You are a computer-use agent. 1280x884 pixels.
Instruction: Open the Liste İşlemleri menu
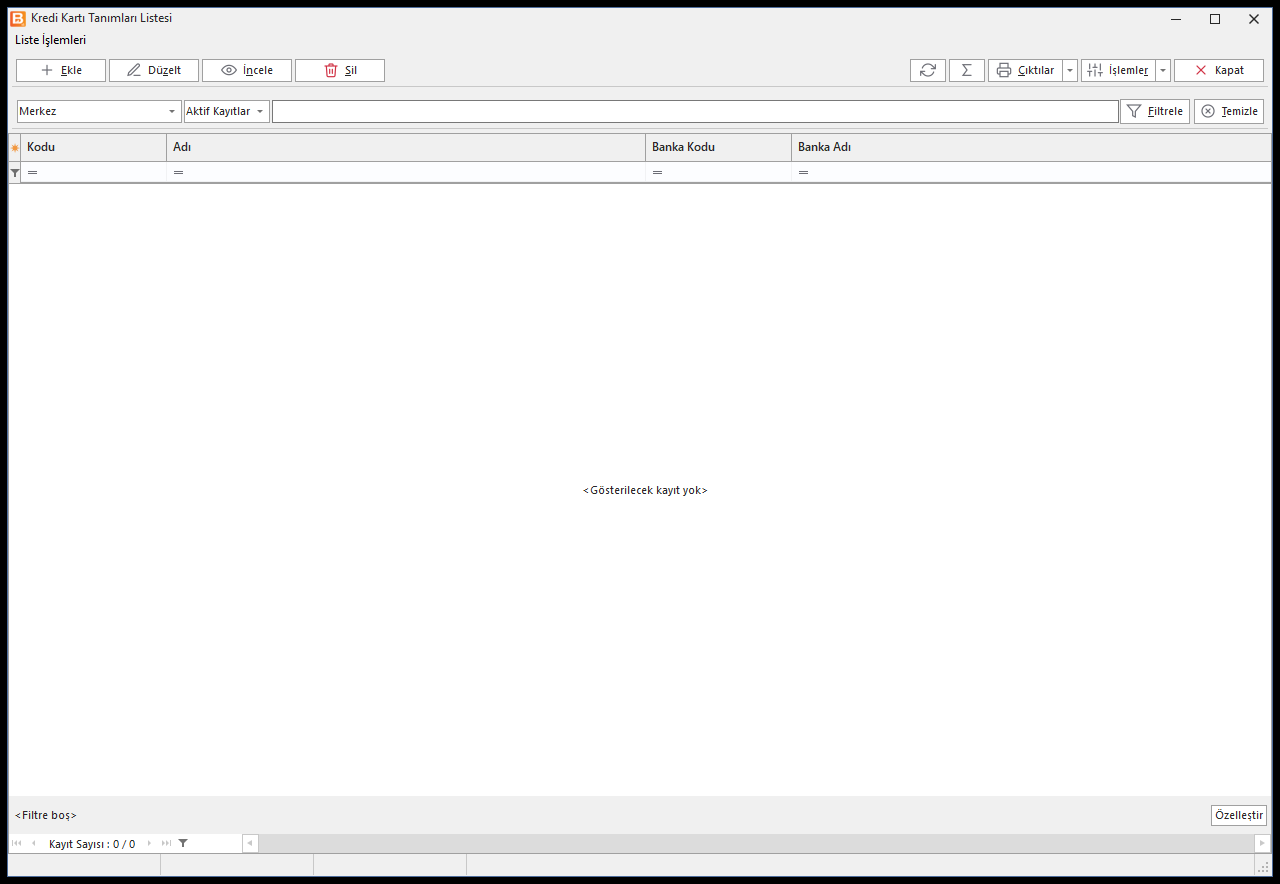coord(51,40)
